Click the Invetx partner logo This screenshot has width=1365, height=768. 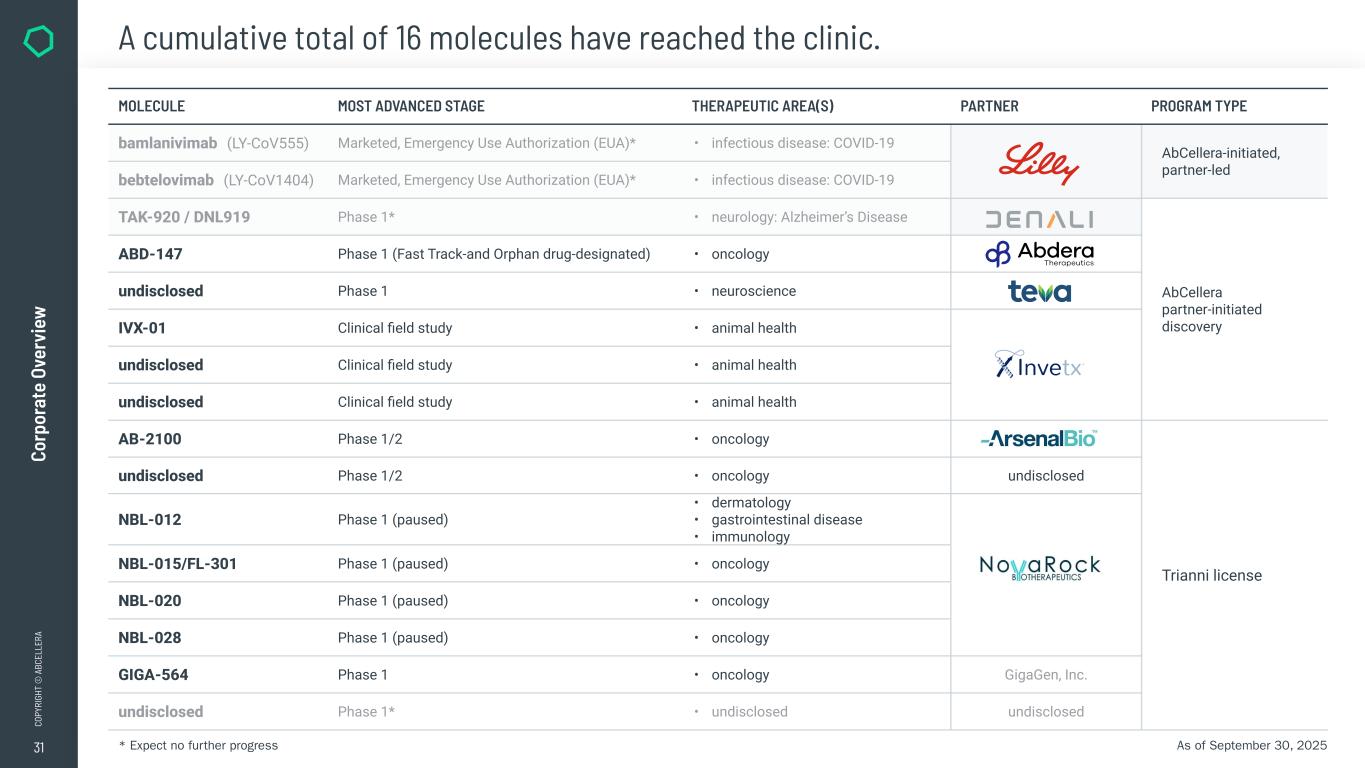(x=1039, y=365)
